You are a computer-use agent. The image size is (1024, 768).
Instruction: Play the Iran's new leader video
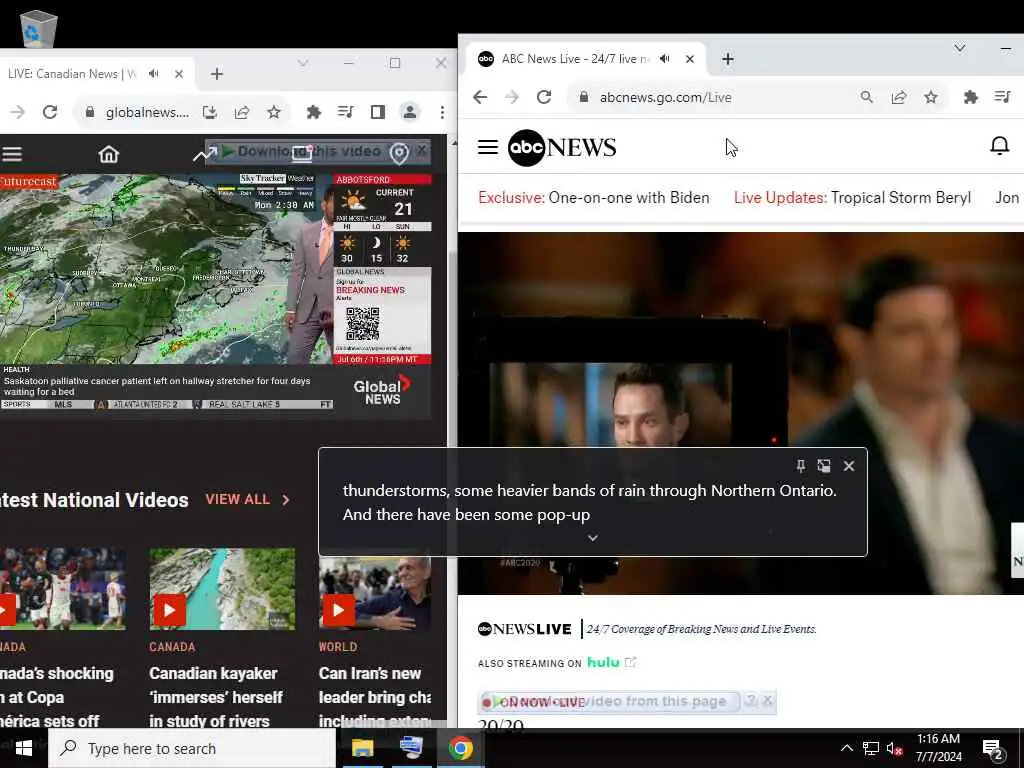[338, 610]
